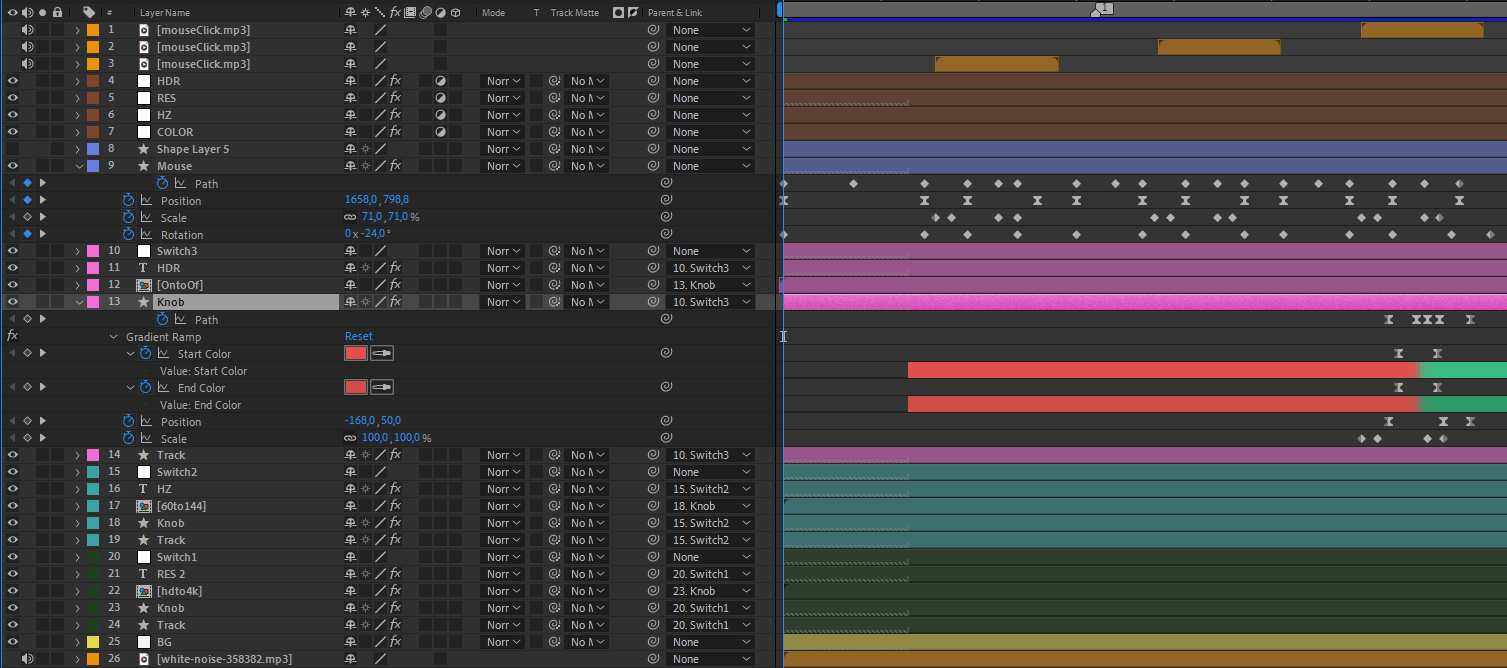Open the graph editor for the Position property

[x=147, y=200]
